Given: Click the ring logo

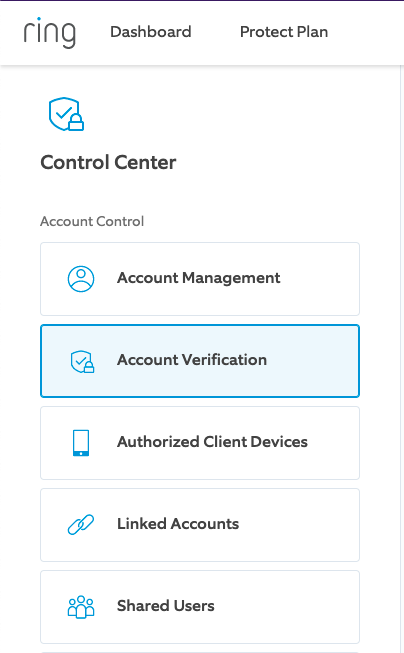Looking at the screenshot, I should [x=50, y=32].
